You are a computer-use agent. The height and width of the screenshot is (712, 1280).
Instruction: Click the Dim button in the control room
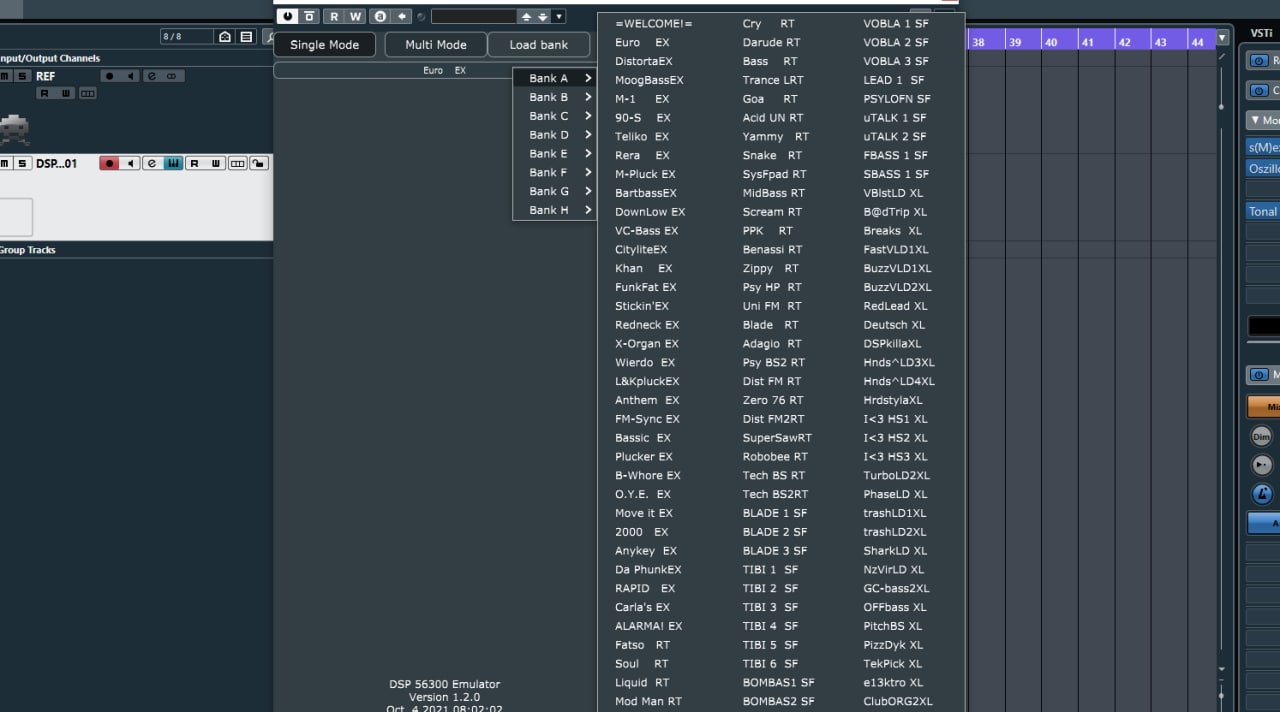1262,436
